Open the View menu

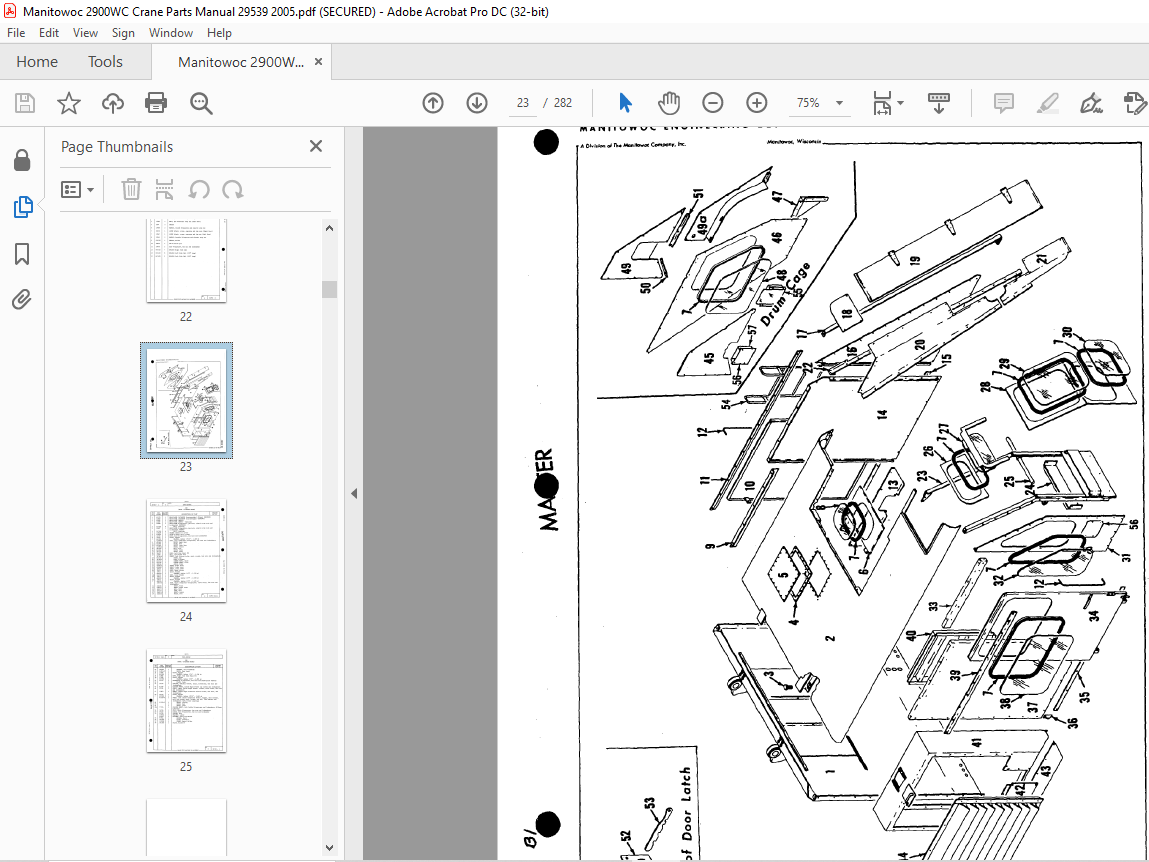pos(85,32)
